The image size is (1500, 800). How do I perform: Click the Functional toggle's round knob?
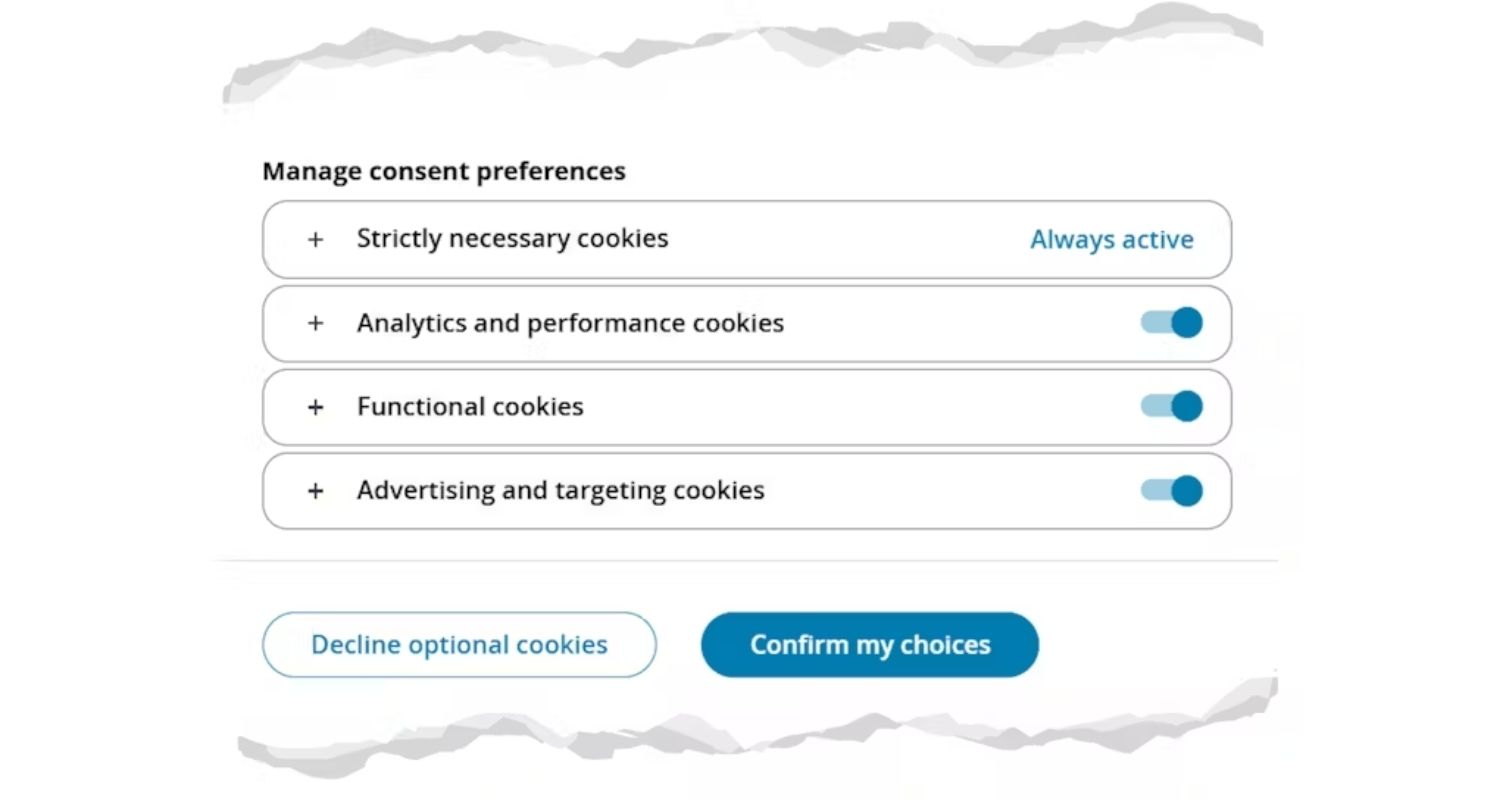click(1186, 406)
